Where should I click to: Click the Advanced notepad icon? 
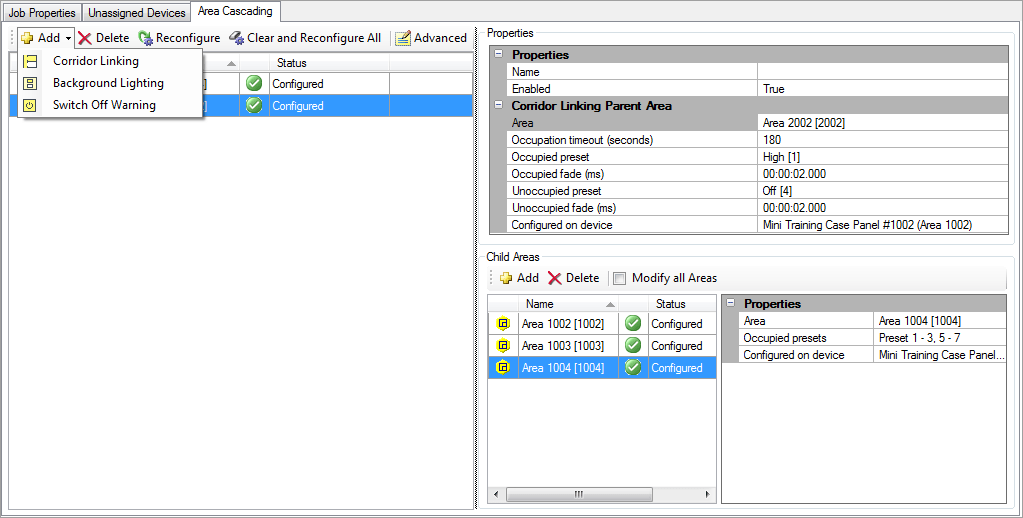(403, 38)
